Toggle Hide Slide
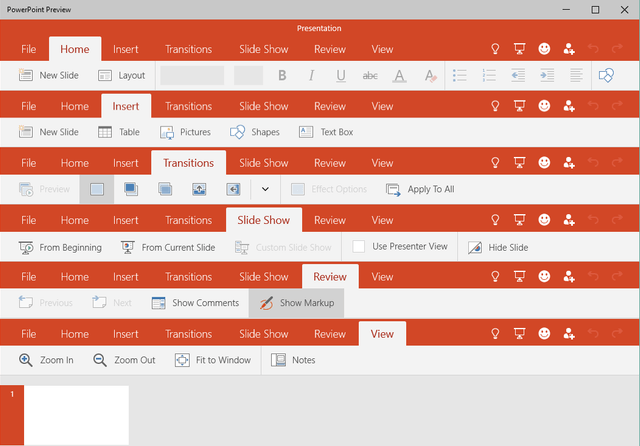This screenshot has width=640, height=446. point(498,248)
